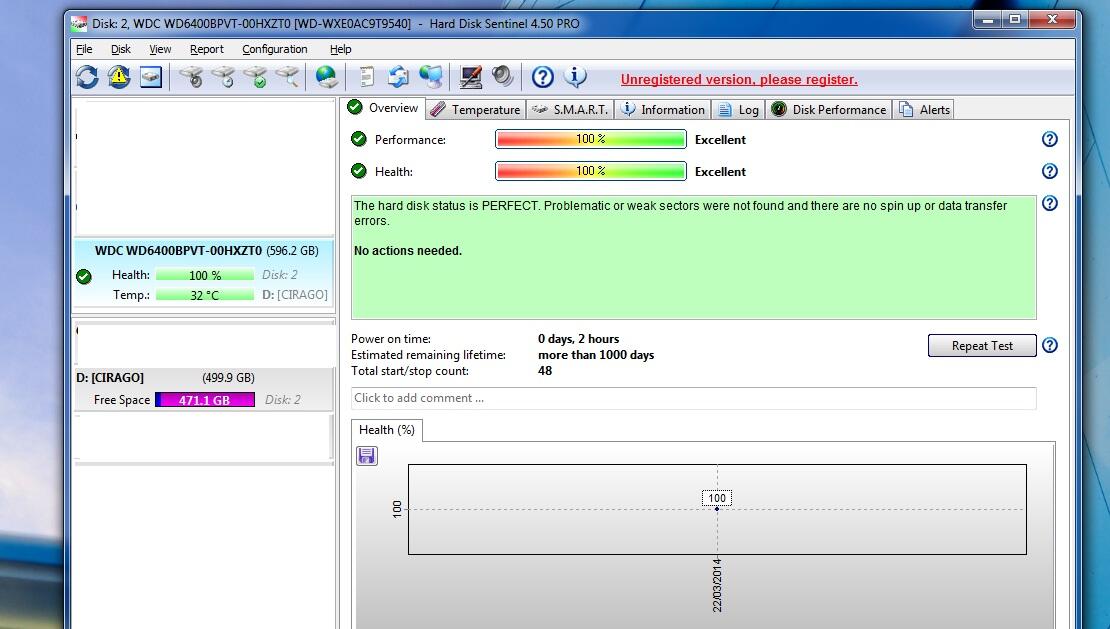
Task: Click the total start/stop count value 48
Action: click(545, 371)
